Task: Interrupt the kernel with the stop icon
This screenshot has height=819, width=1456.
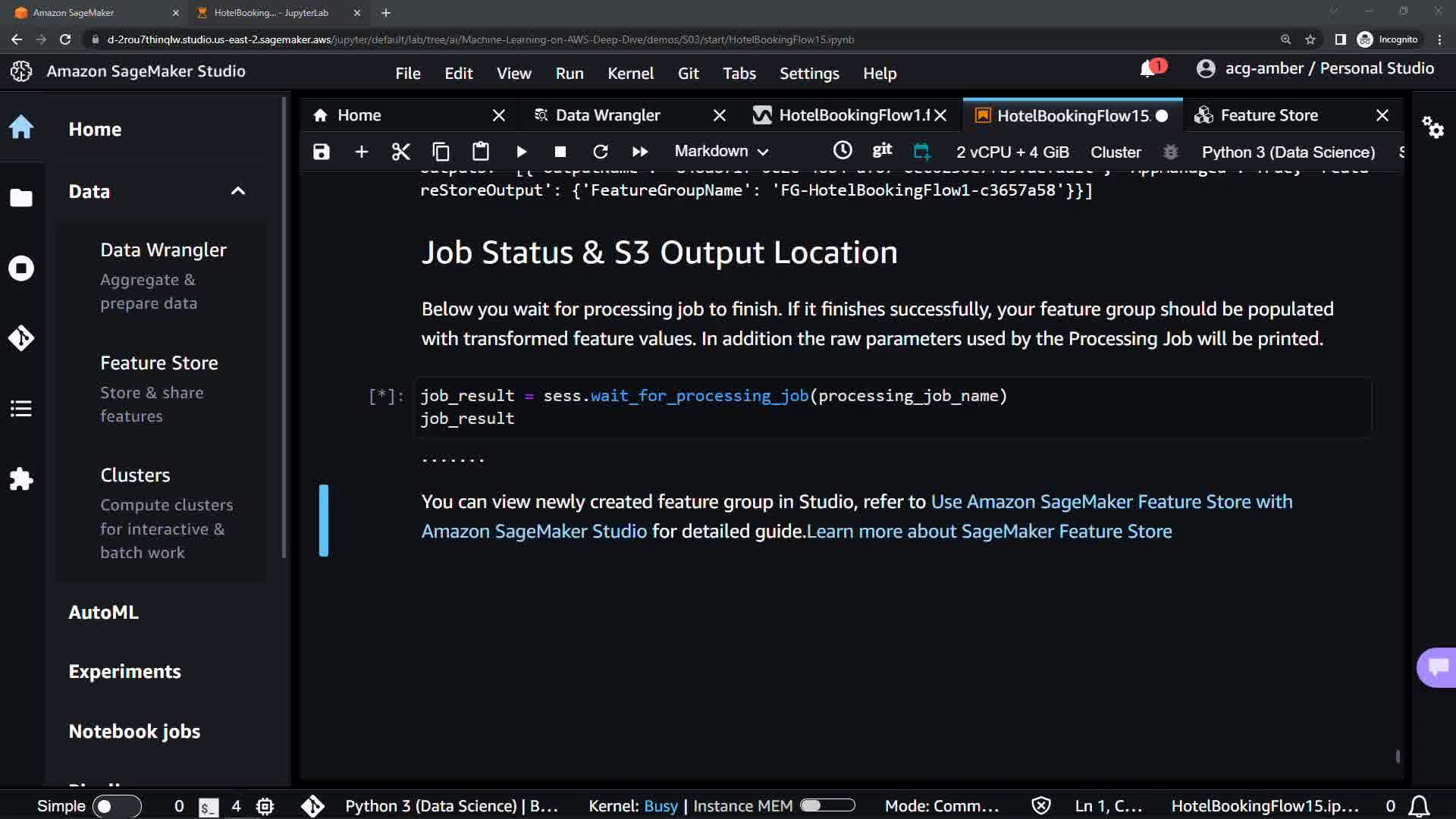Action: [x=560, y=152]
